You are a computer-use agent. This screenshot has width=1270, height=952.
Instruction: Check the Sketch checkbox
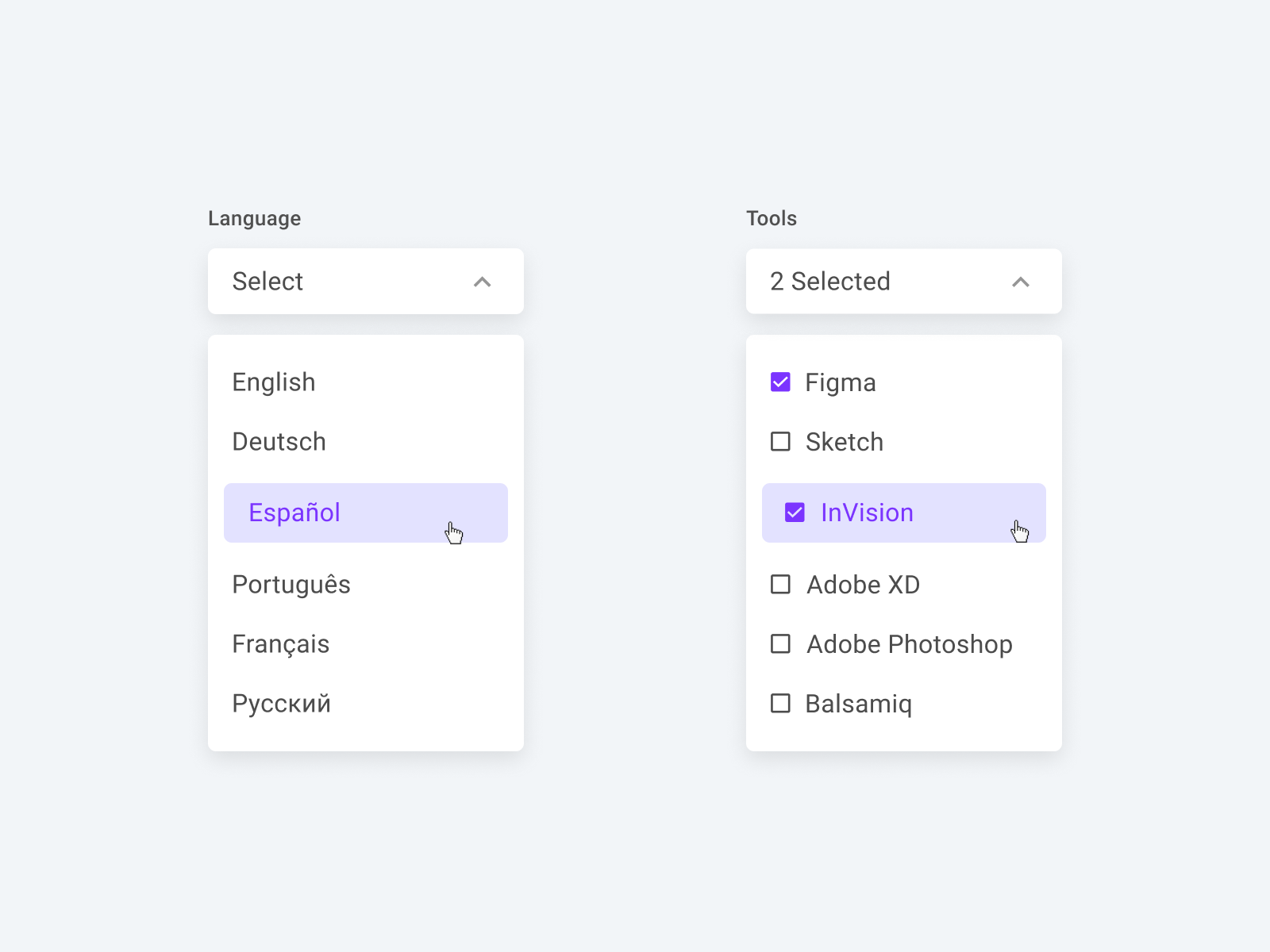coord(780,442)
